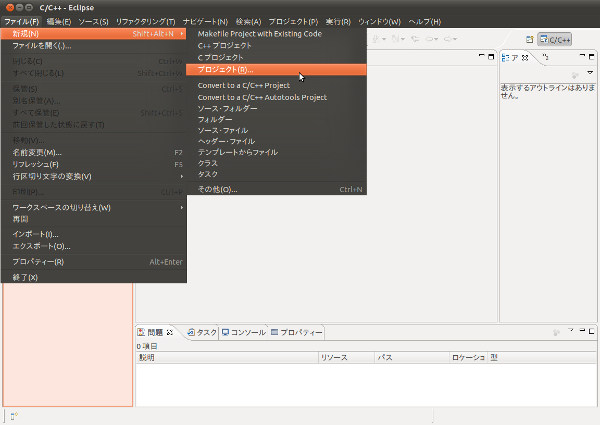The width and height of the screenshot is (600, 425).
Task: Create a new ソース・フォルダー
Action: tap(276, 109)
